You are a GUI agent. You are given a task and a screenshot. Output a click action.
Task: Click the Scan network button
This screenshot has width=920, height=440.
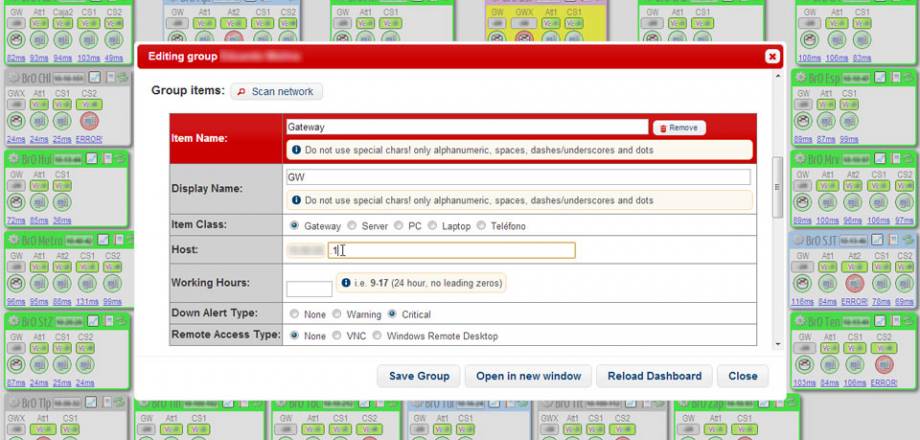276,91
